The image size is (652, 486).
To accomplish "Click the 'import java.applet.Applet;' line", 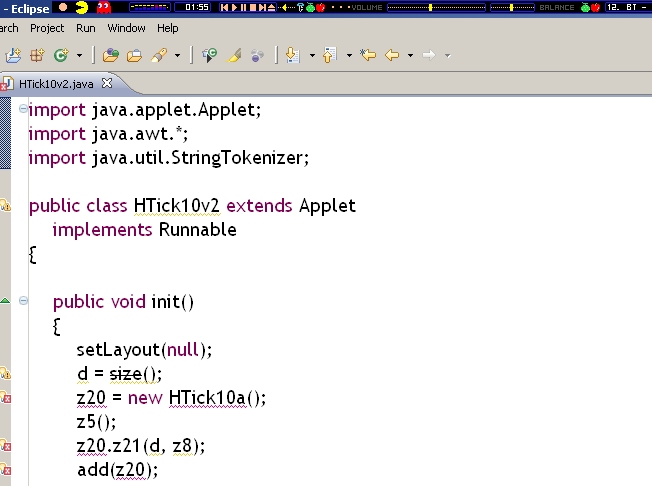I will (x=145, y=110).
